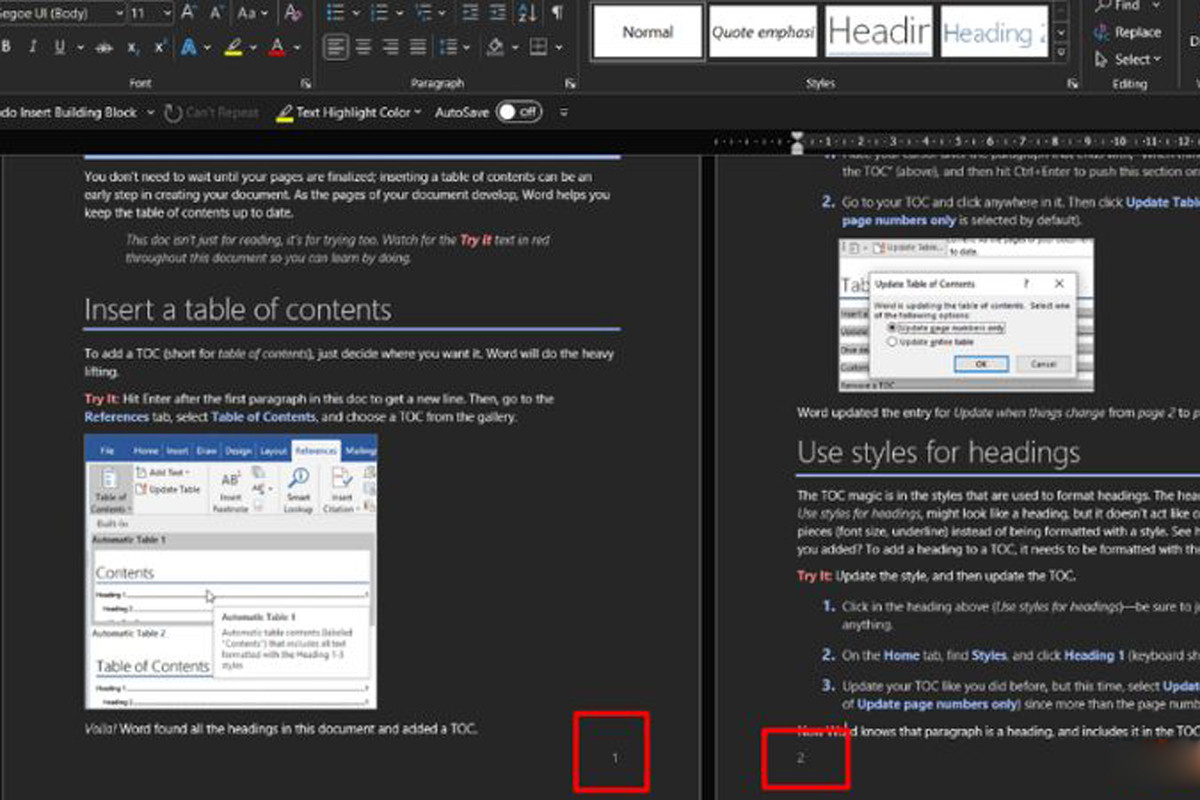This screenshot has width=1200, height=800.
Task: Launch the Paragraph settings dialog
Action: (570, 84)
